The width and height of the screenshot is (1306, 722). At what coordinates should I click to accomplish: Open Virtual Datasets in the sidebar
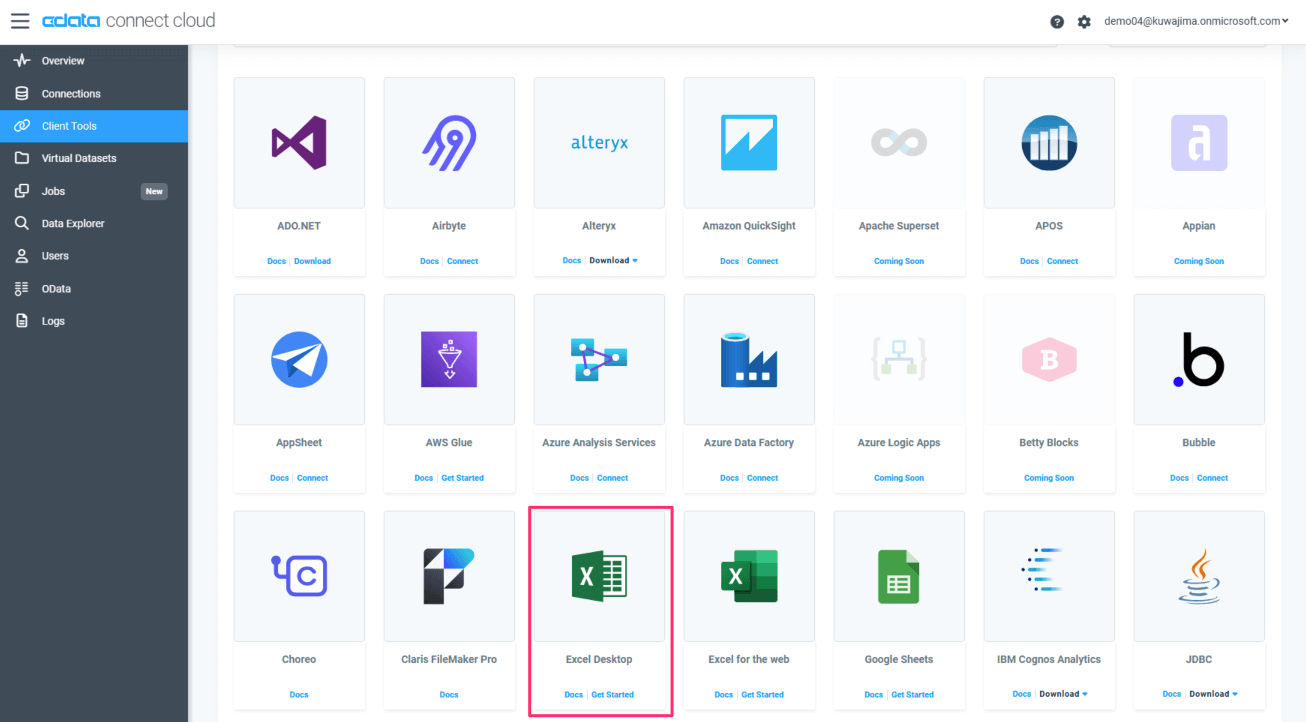tap(94, 158)
